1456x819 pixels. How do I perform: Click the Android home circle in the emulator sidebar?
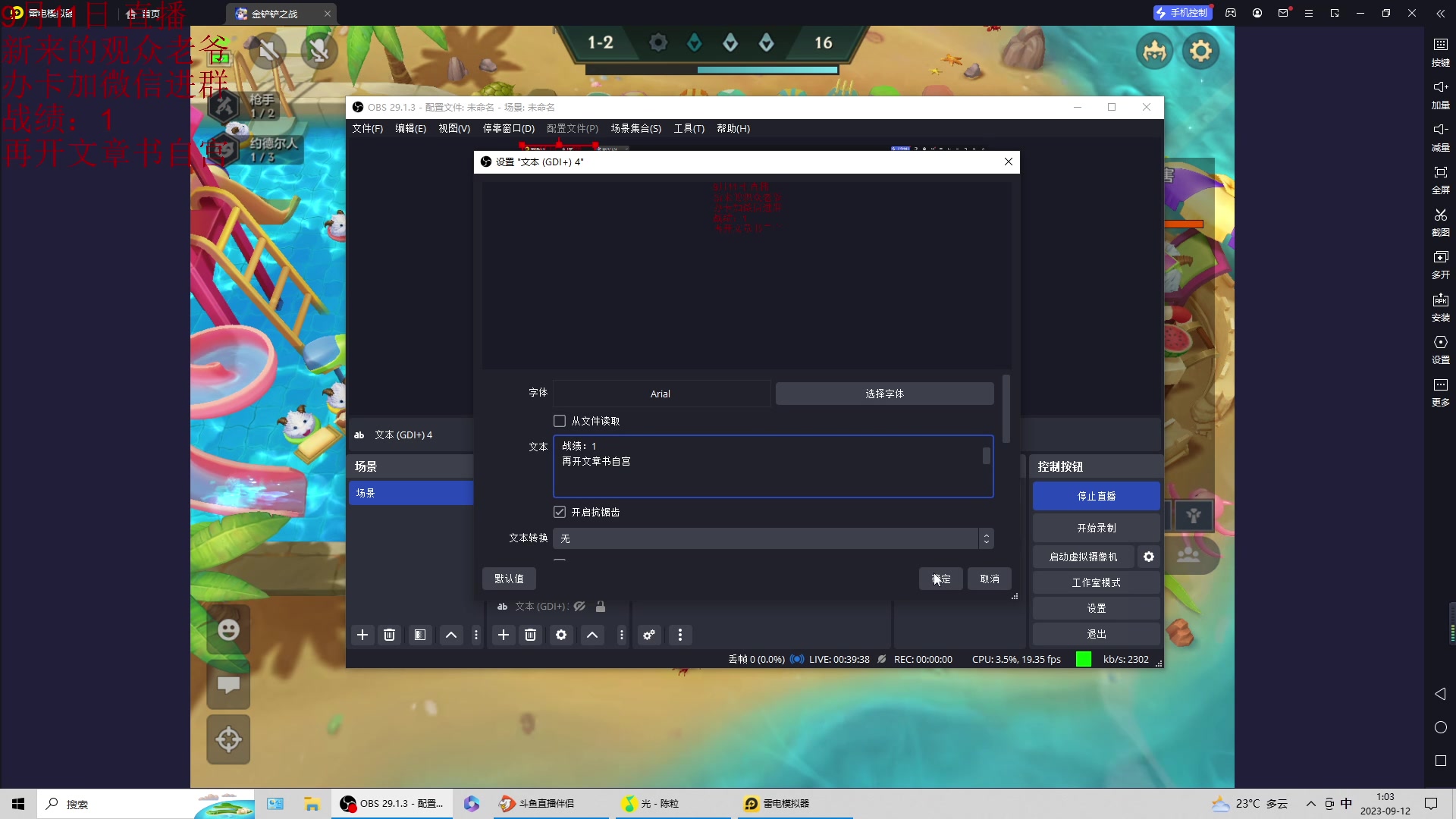point(1440,727)
